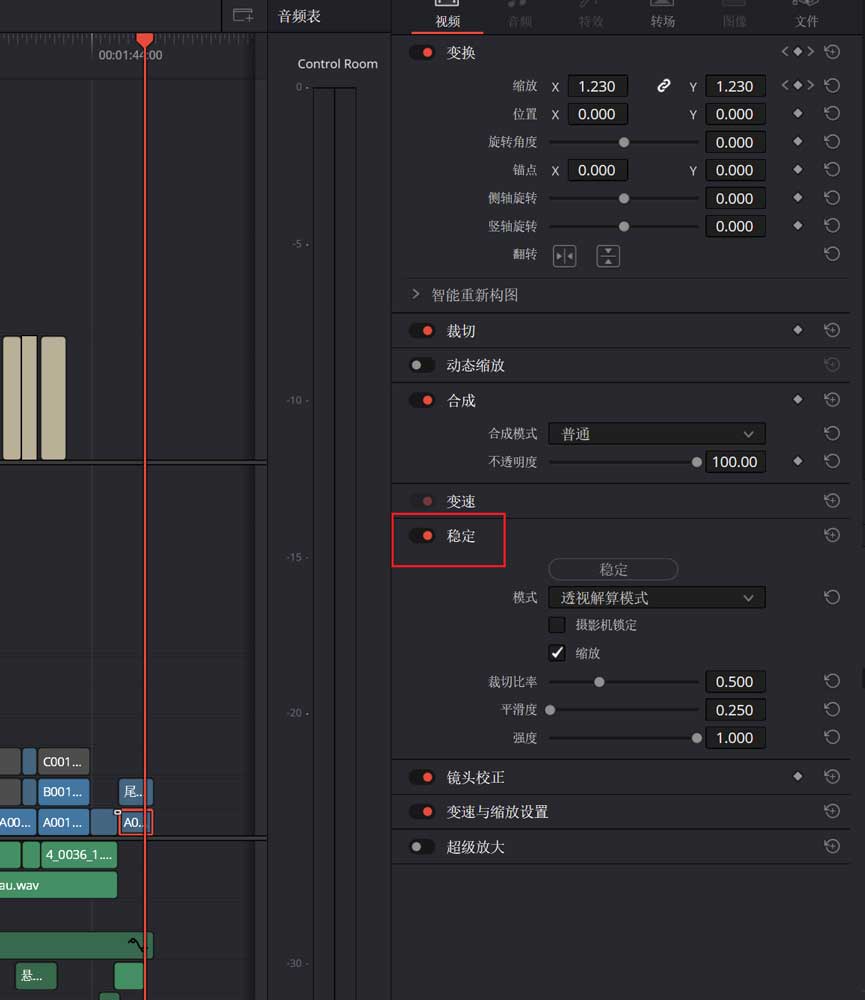
Task: Check the 摄影机锁定 checkbox
Action: (x=558, y=625)
